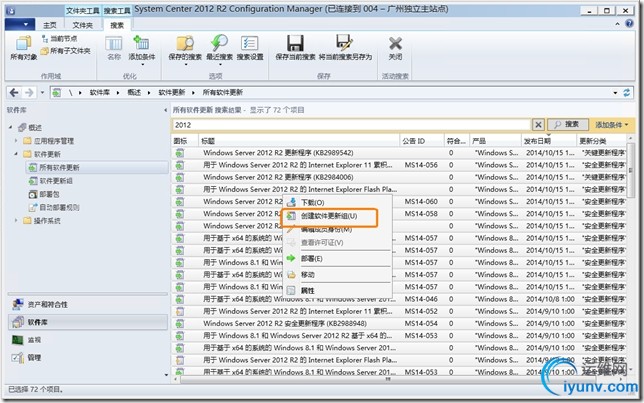Select row with KB2989542 update
644x403 pixels.
pos(399,153)
